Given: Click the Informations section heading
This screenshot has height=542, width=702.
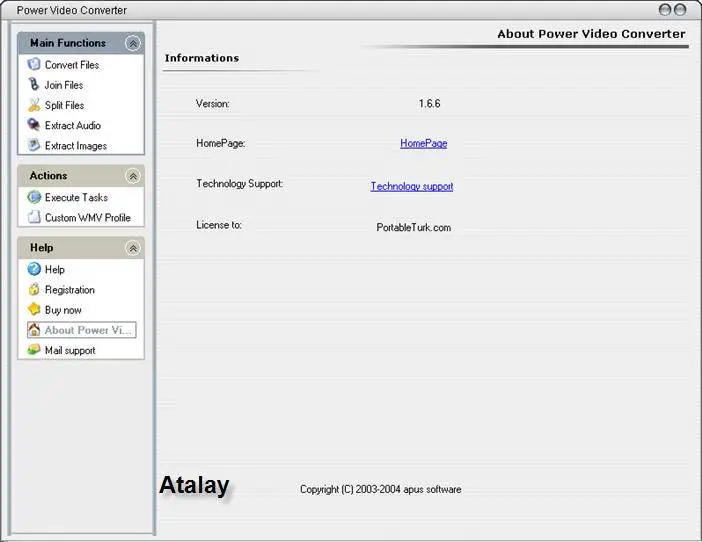Looking at the screenshot, I should pyautogui.click(x=202, y=58).
